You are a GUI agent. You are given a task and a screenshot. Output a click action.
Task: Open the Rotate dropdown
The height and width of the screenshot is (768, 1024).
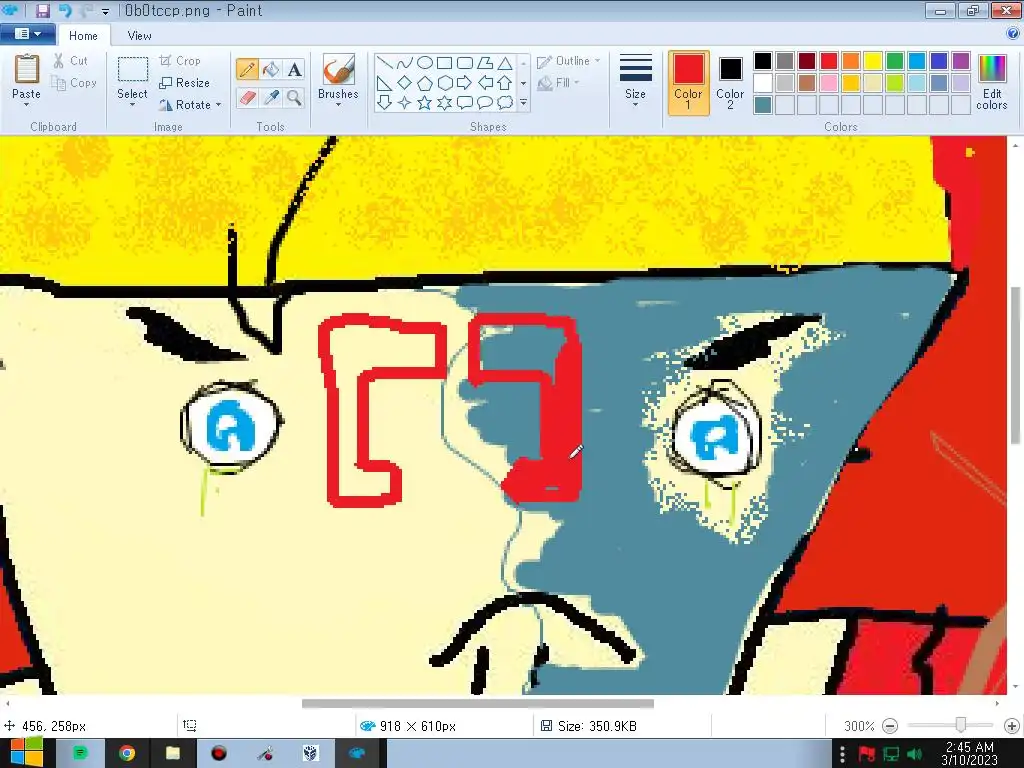190,104
